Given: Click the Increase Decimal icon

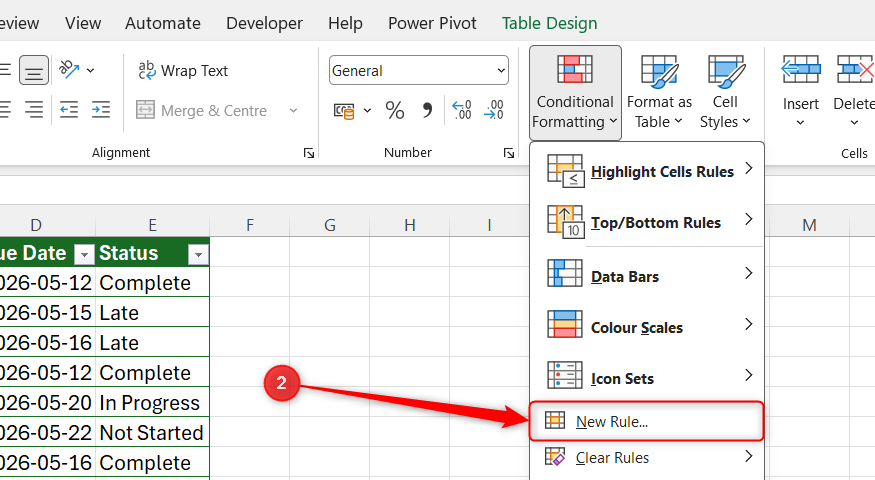Looking at the screenshot, I should 461,110.
